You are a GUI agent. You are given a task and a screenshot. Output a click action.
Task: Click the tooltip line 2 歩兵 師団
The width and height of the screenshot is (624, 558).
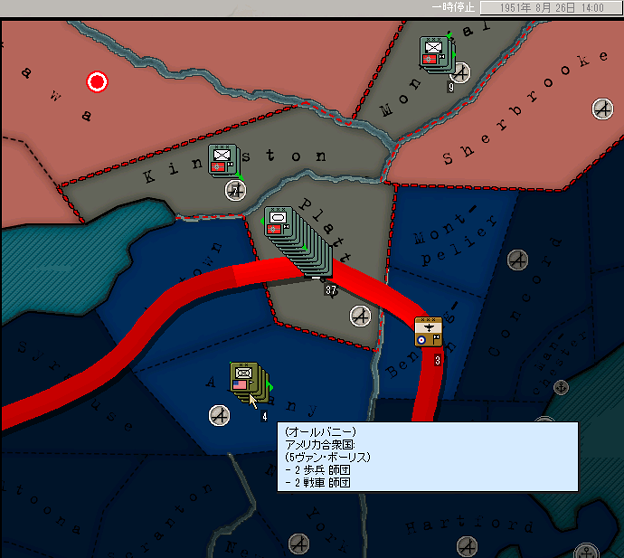point(318,470)
